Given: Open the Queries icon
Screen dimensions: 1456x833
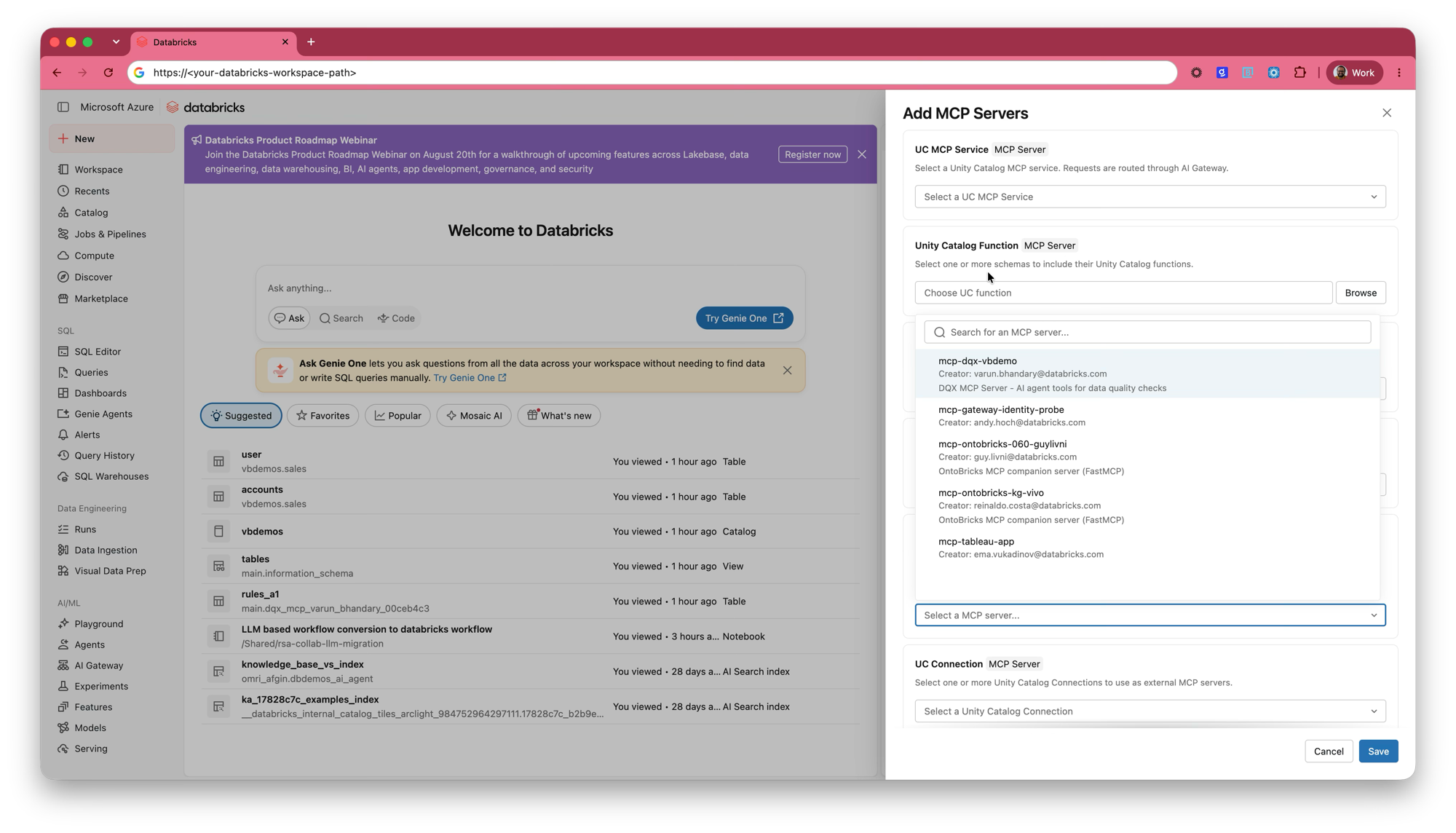Looking at the screenshot, I should 63,372.
